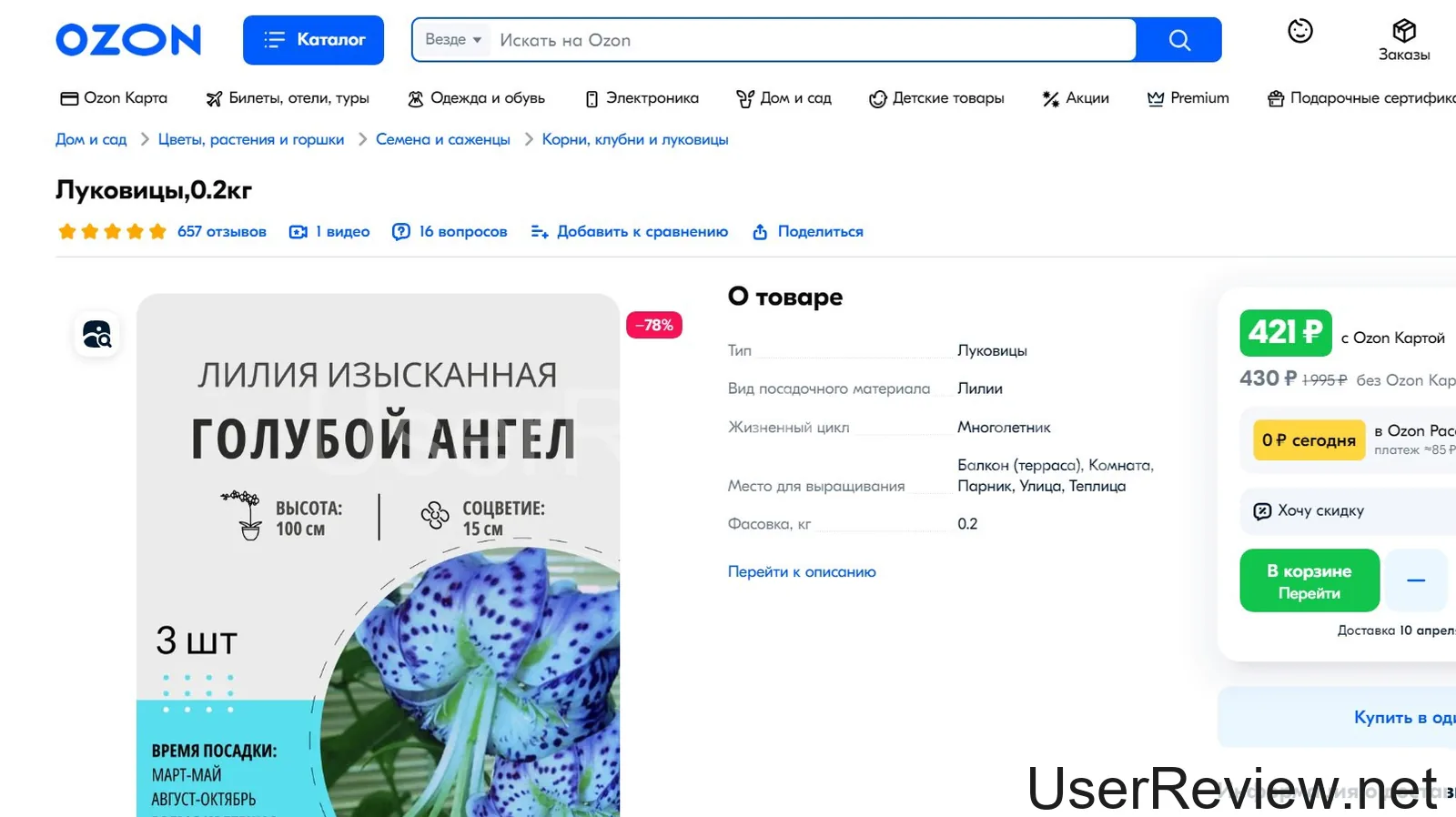Screen dimensions: 1456x817
Task: Click the Искать на Ozon search field
Action: tap(810, 40)
